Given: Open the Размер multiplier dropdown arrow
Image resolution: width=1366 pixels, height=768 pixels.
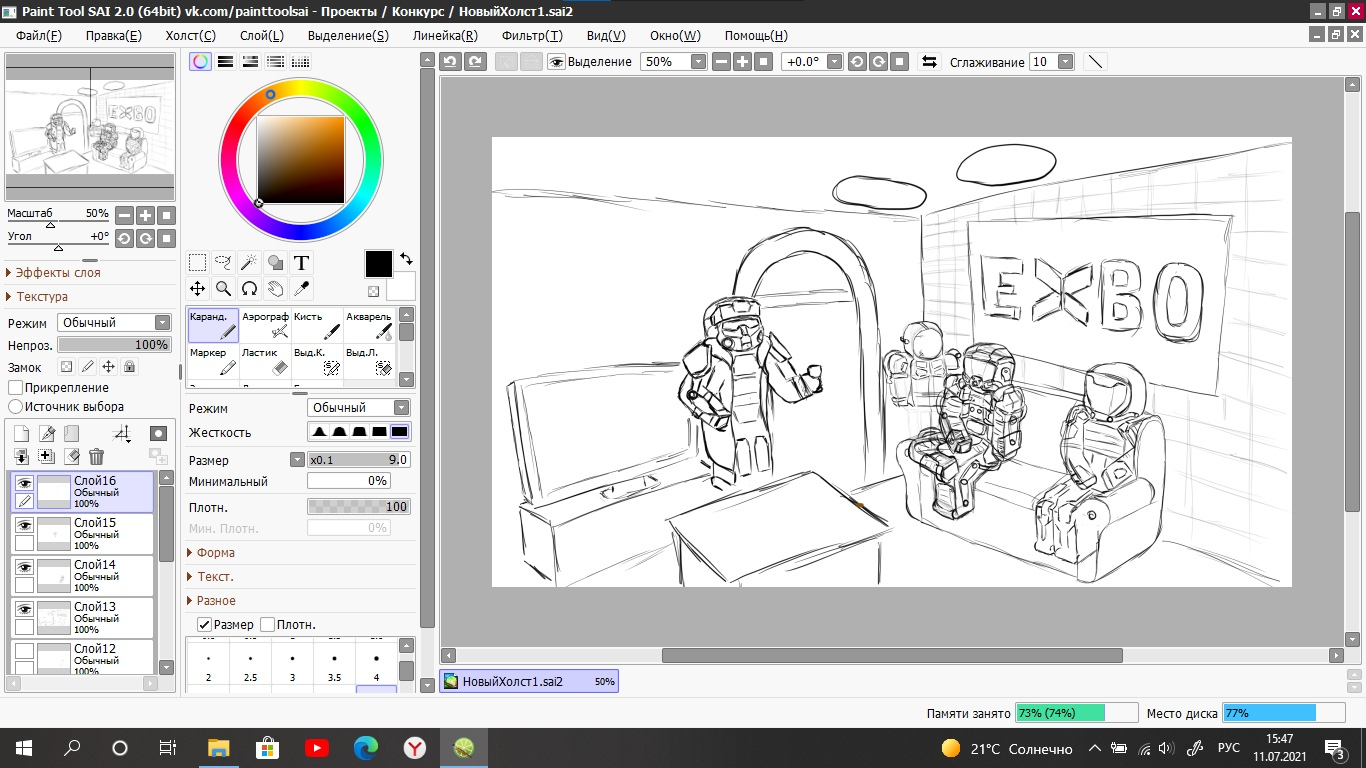Looking at the screenshot, I should pos(297,460).
